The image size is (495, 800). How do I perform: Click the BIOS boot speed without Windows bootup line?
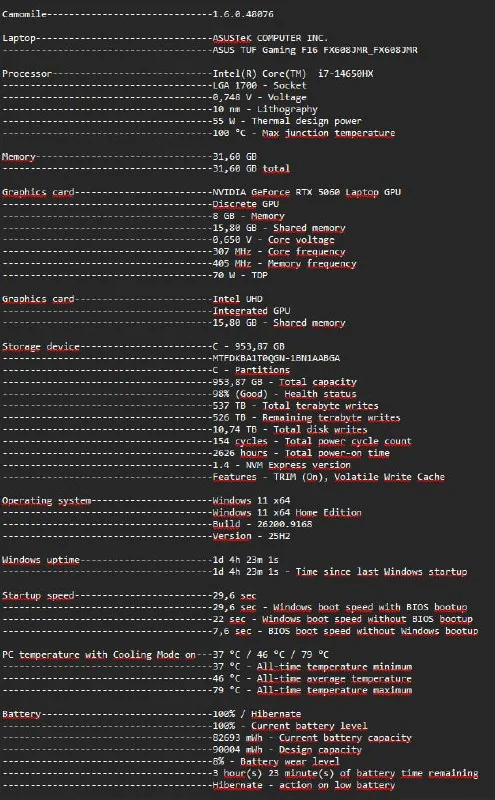tap(345, 631)
